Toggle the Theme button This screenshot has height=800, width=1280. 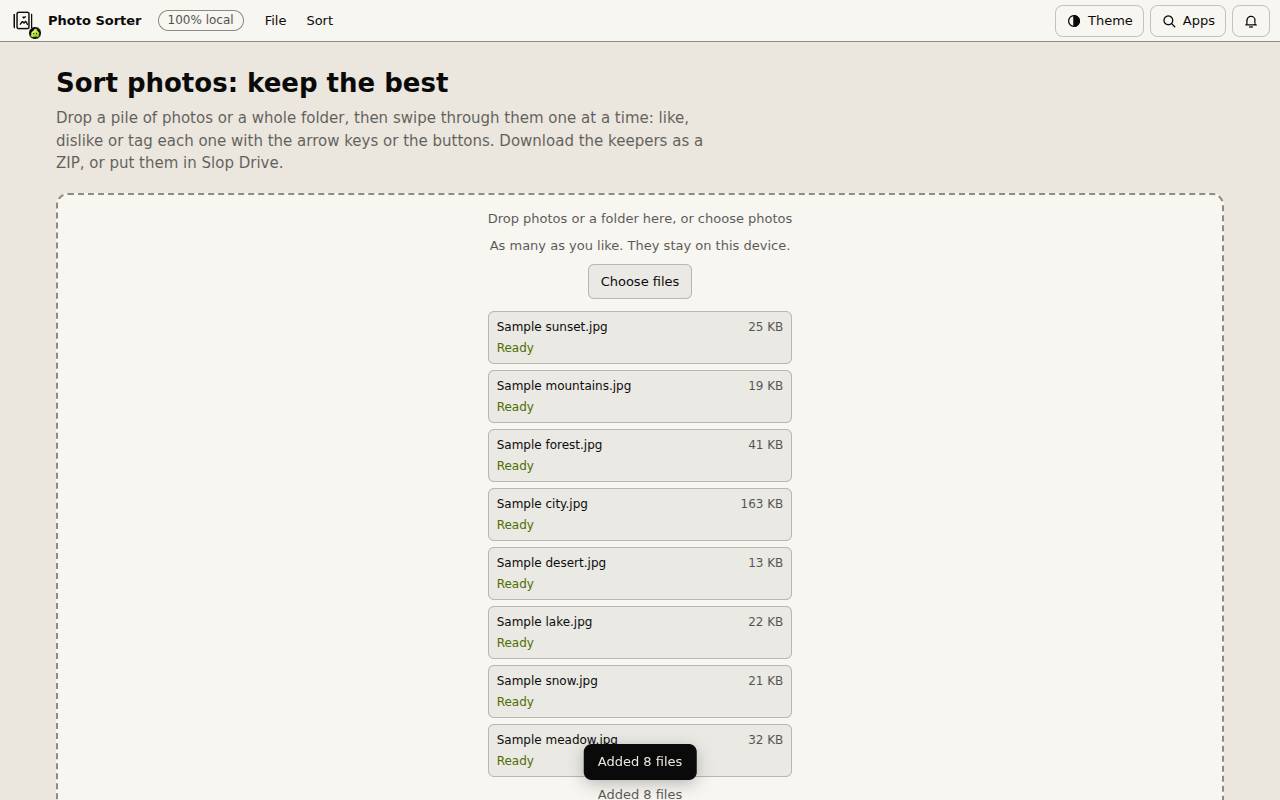1099,21
